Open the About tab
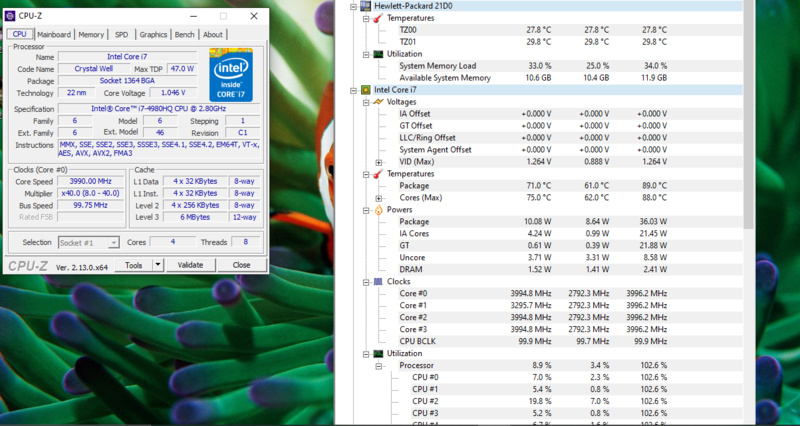The image size is (800, 426). coord(213,35)
